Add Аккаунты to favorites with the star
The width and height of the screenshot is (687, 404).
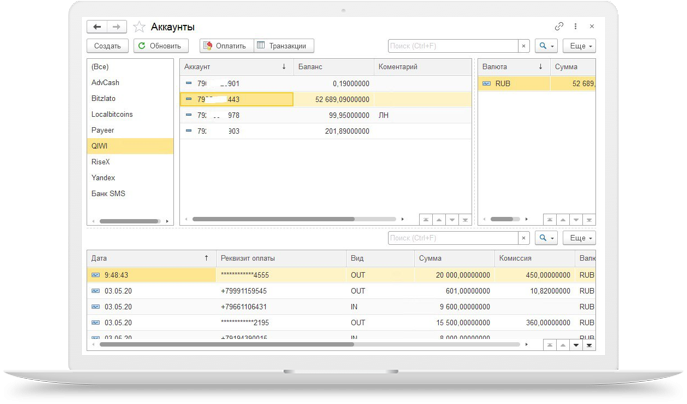pos(139,27)
